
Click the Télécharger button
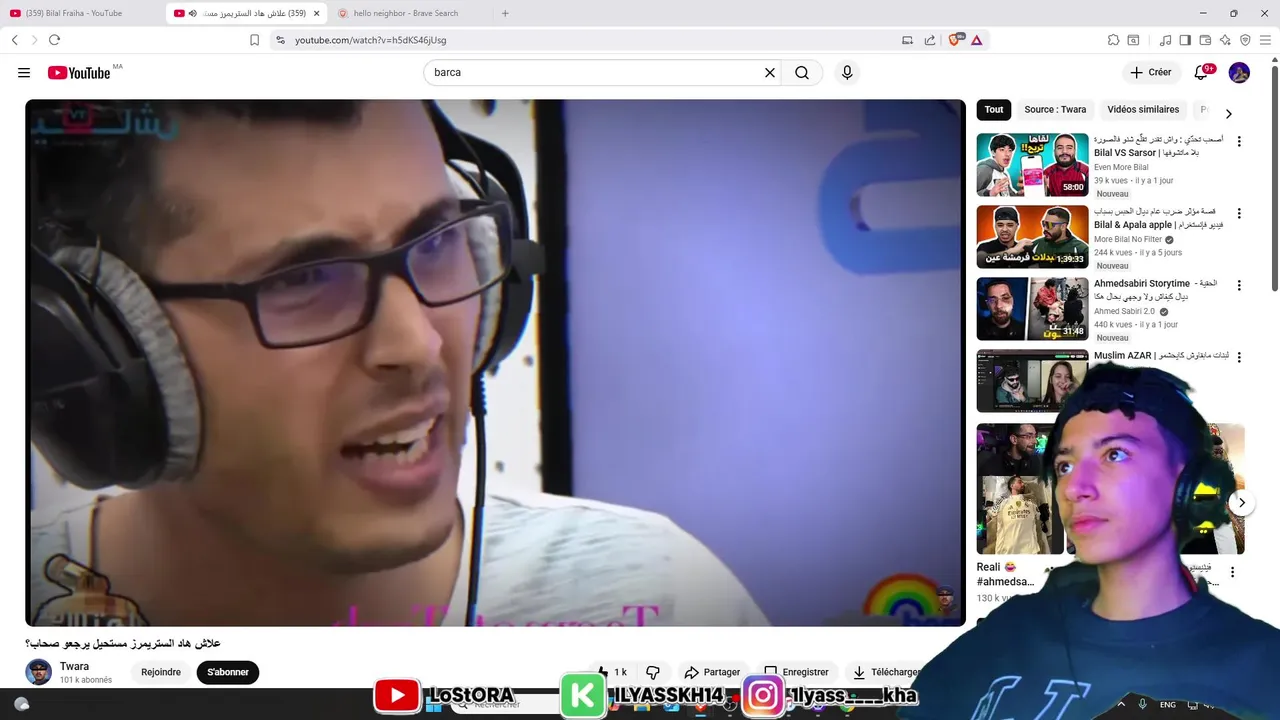point(885,672)
